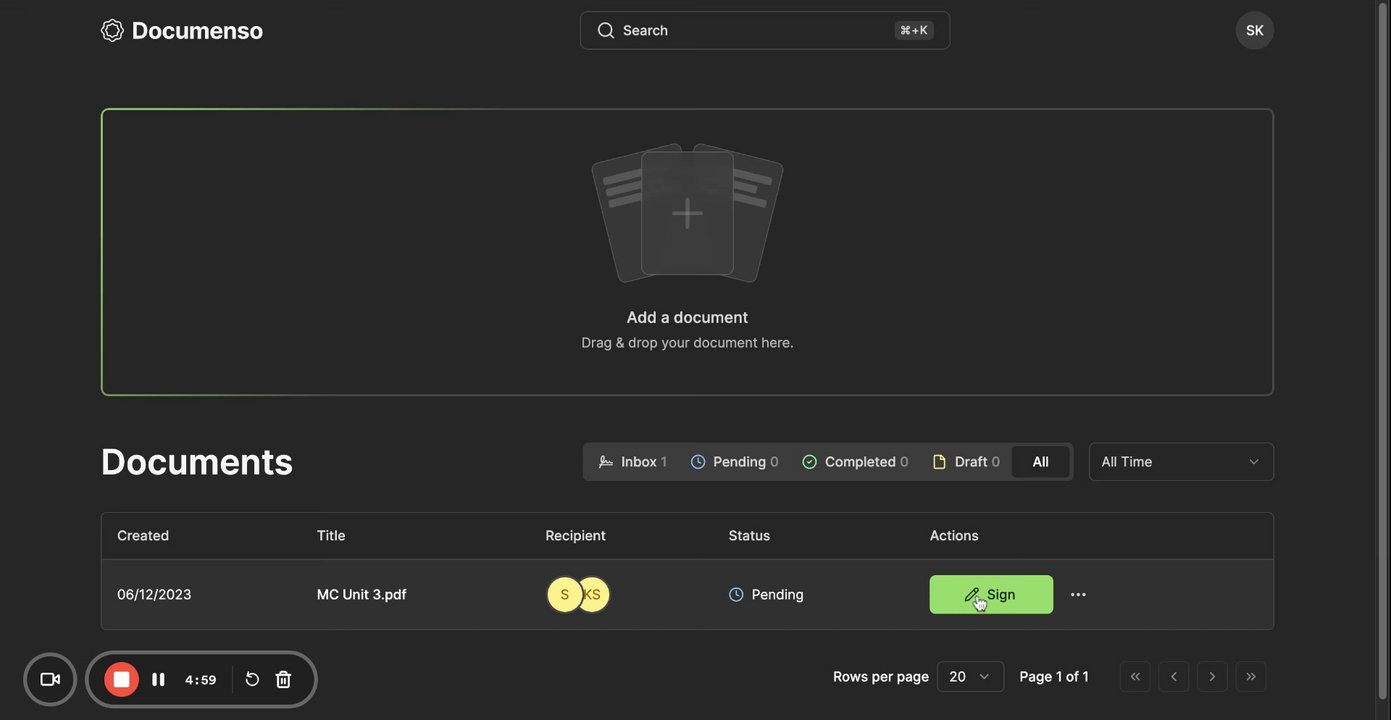
Task: Switch to the Draft tab
Action: pyautogui.click(x=966, y=462)
